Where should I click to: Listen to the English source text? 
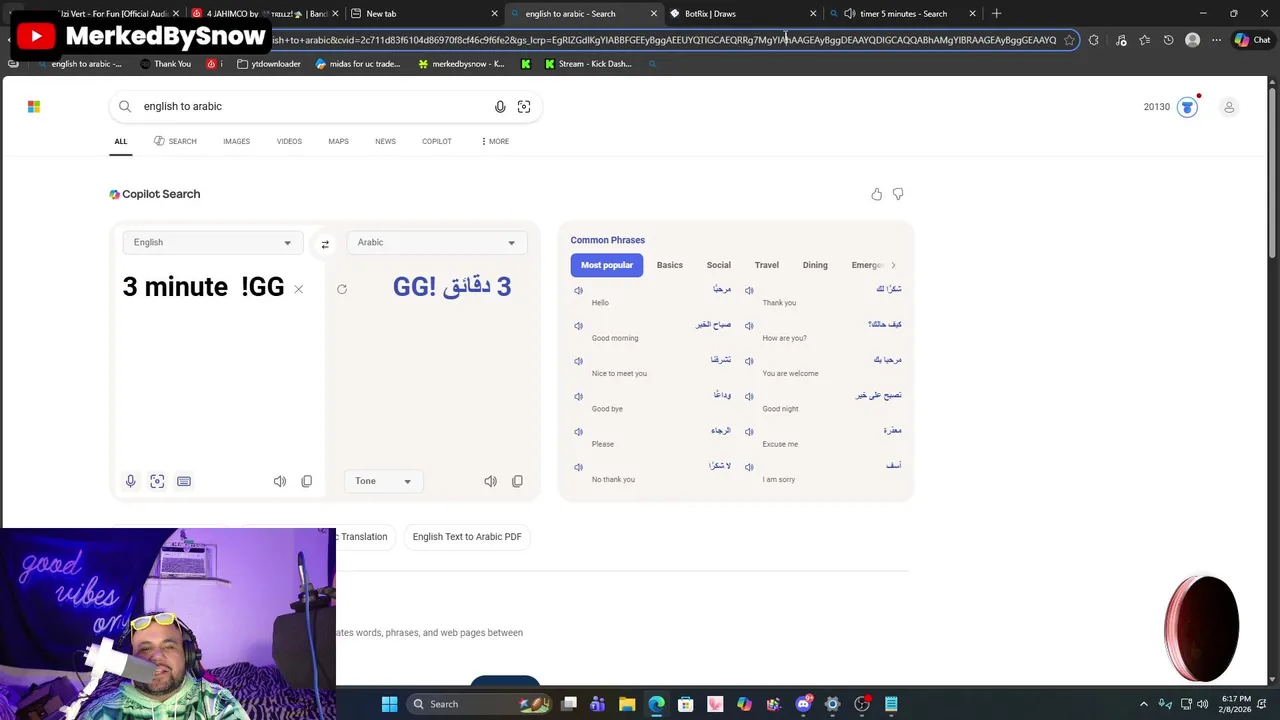[x=280, y=481]
